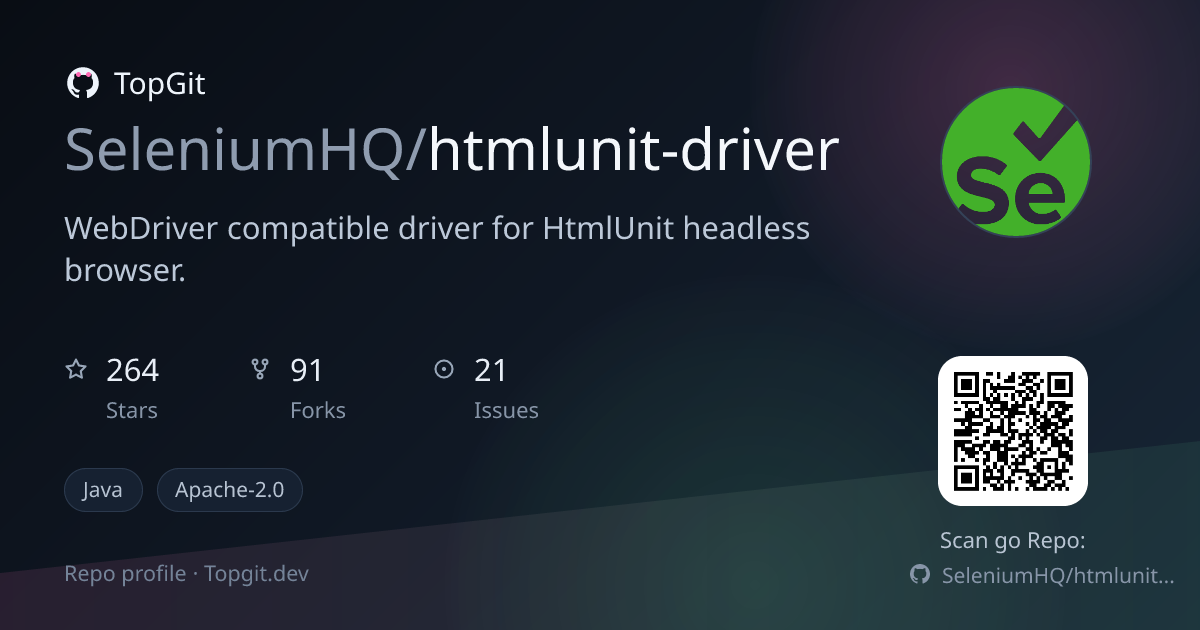Select the Java language tag

pyautogui.click(x=103, y=490)
